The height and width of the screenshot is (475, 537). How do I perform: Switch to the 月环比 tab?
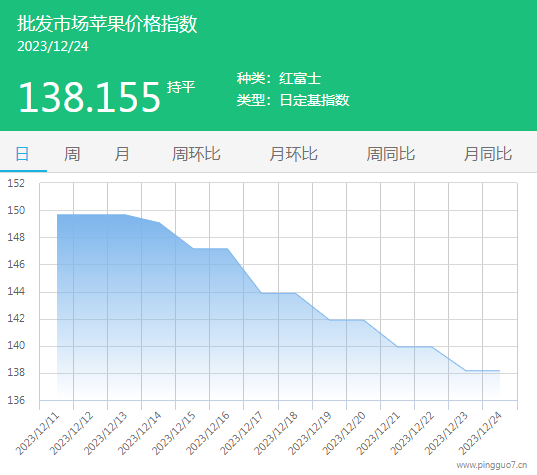coord(293,154)
